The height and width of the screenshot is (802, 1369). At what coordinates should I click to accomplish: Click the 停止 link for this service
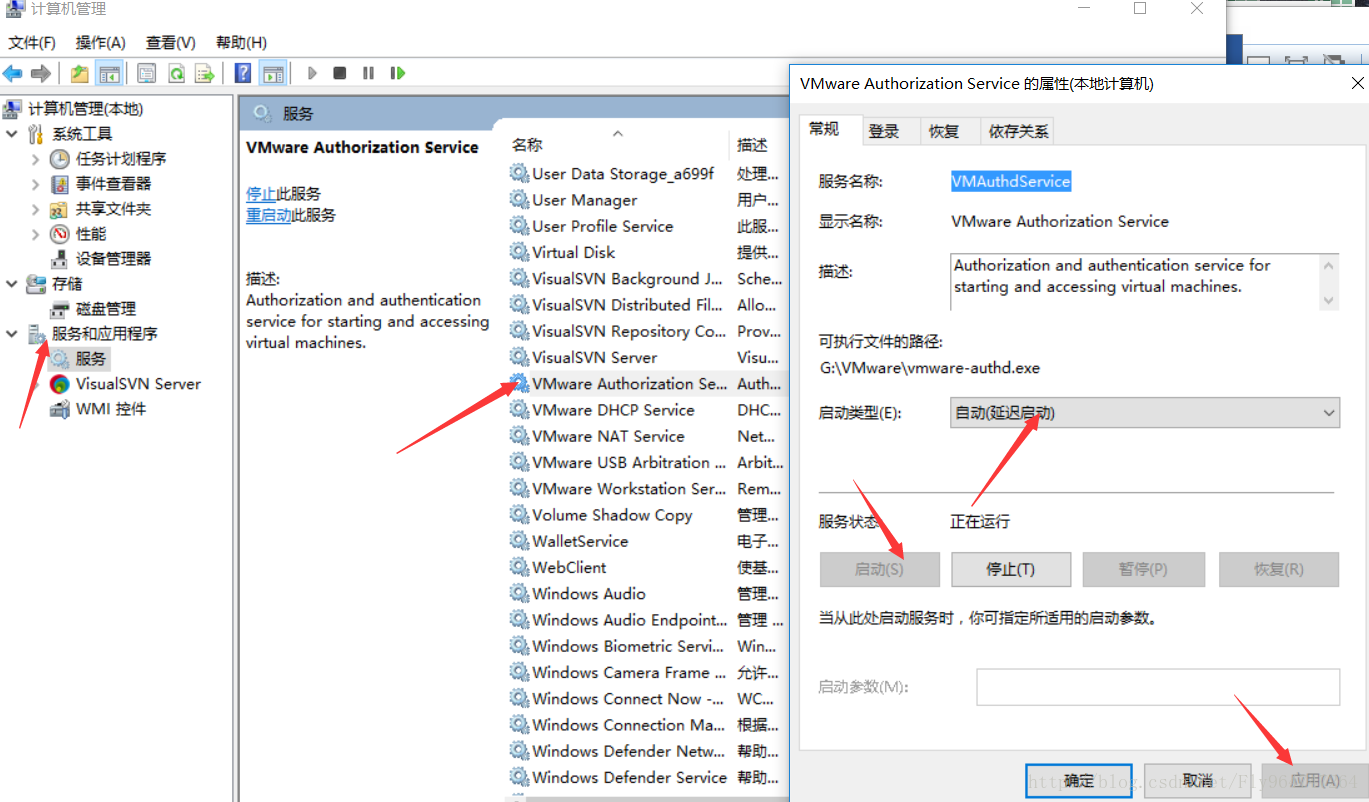(x=261, y=193)
